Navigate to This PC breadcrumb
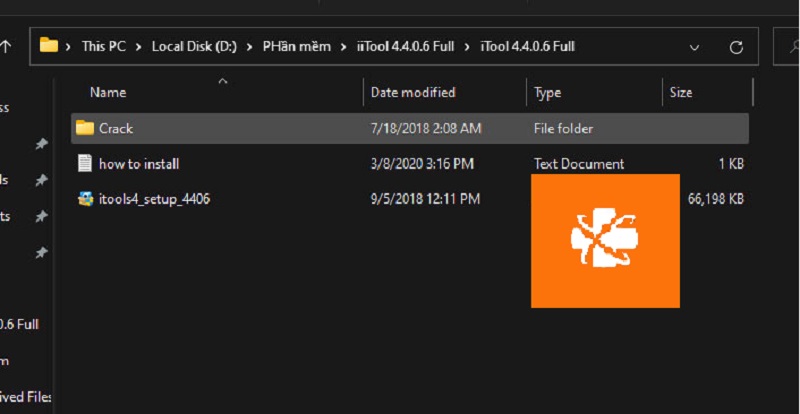Screen dimensions: 800x414 pos(104,46)
